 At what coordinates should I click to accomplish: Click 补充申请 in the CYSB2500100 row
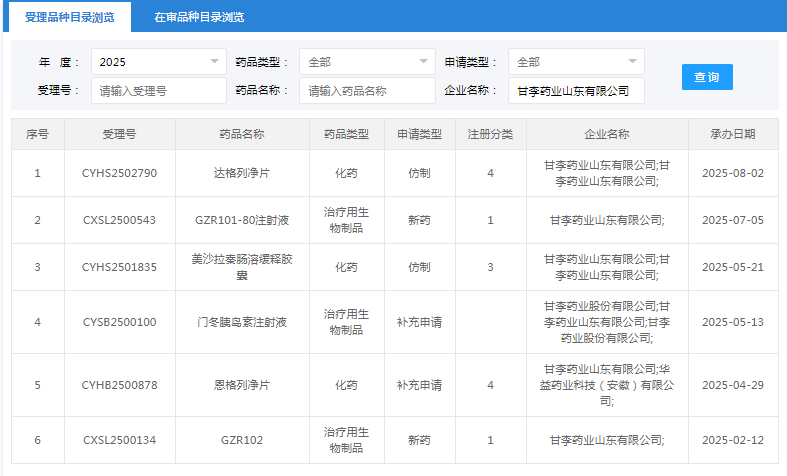(x=420, y=322)
